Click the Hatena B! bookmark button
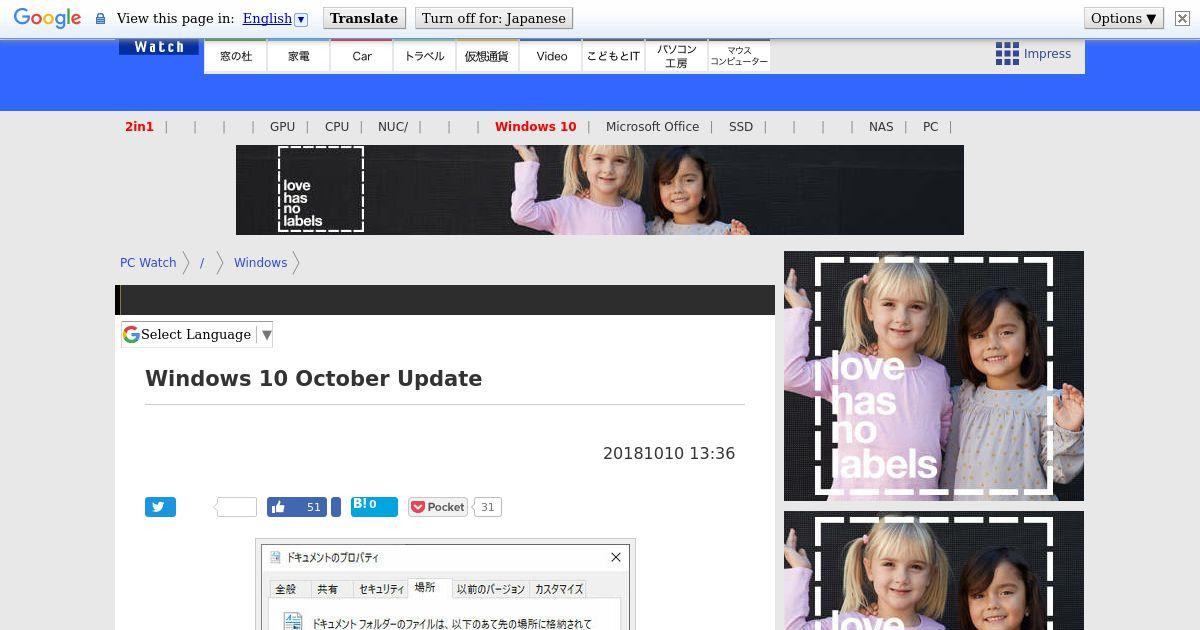 click(x=374, y=507)
